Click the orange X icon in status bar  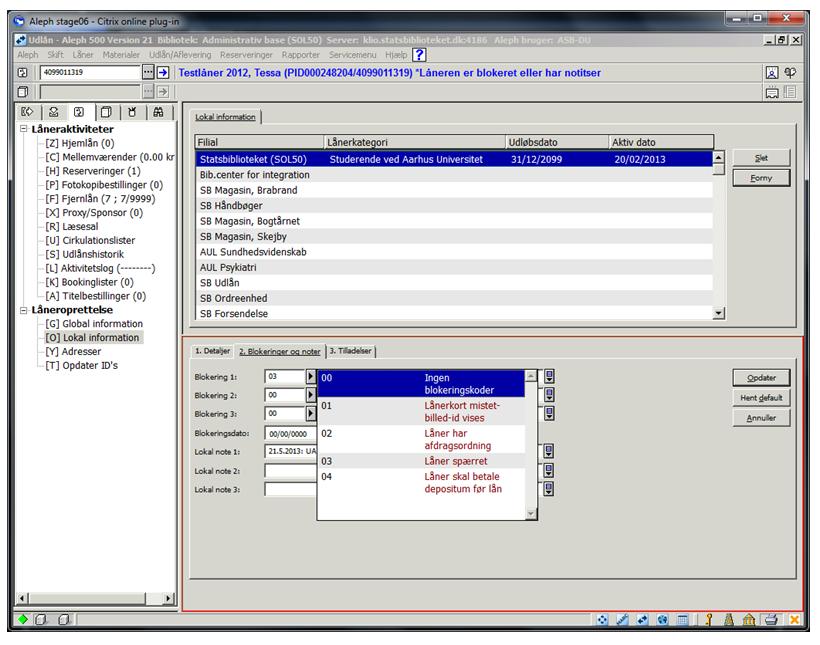click(796, 620)
